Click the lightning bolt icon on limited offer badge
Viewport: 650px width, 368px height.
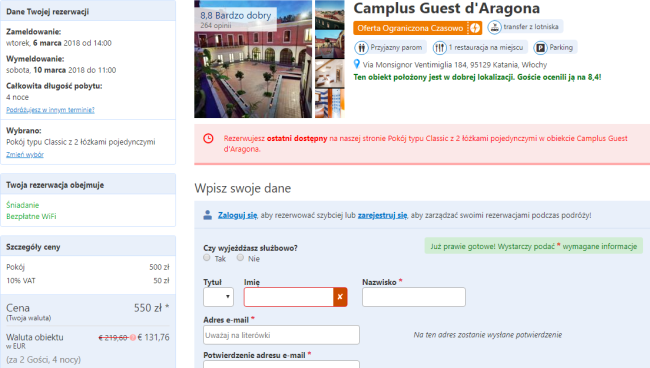click(475, 28)
